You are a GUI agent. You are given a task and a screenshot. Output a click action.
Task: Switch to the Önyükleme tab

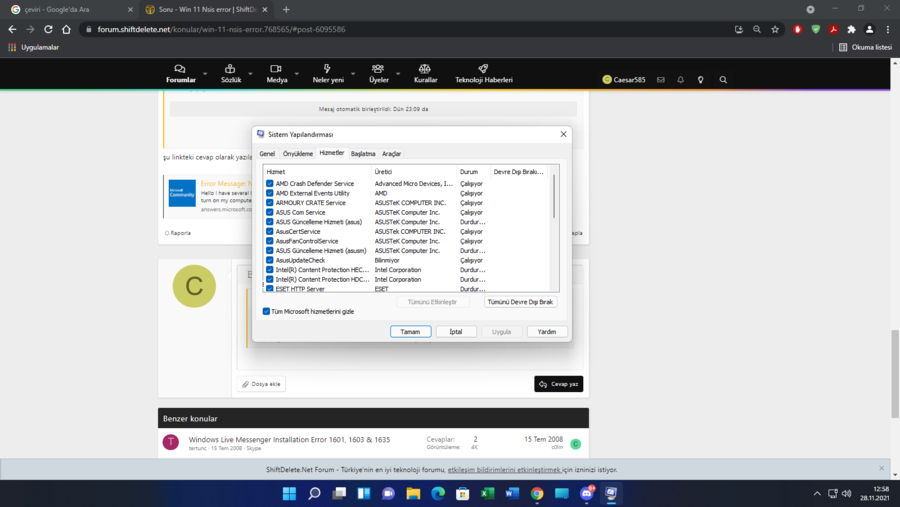coord(297,154)
